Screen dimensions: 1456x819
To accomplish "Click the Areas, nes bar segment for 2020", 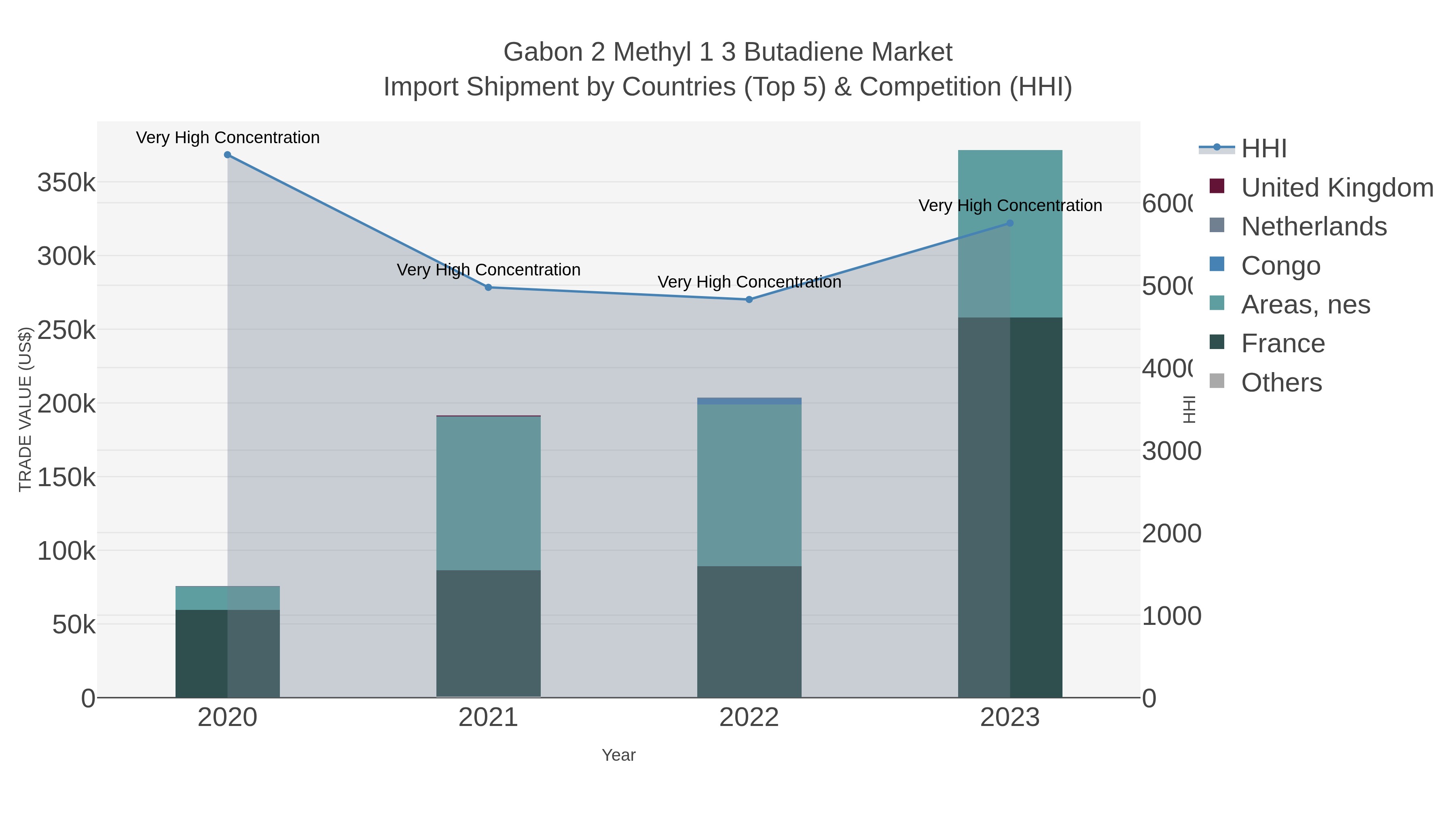I will 228,598.
